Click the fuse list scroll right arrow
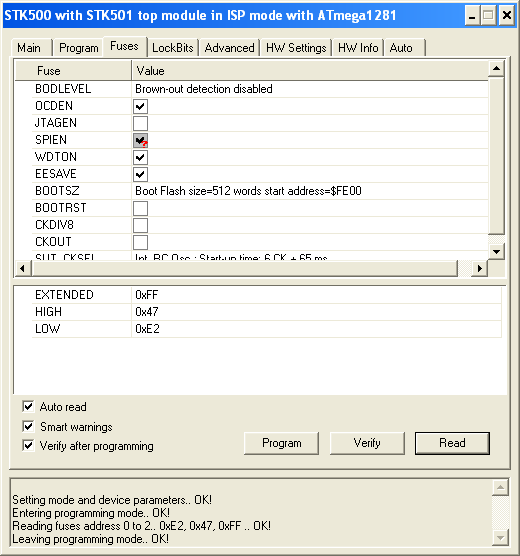 pos(480,268)
